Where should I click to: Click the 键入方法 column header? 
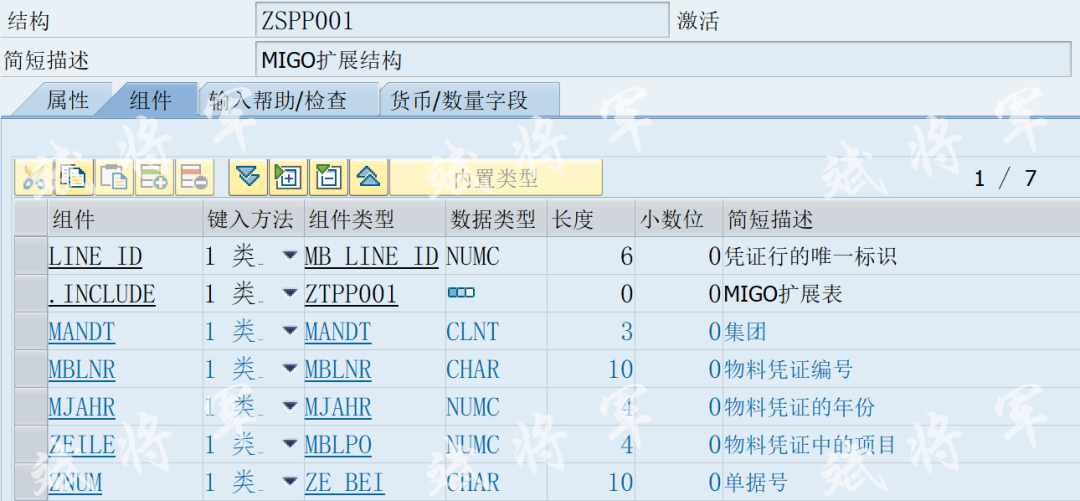coord(253,219)
